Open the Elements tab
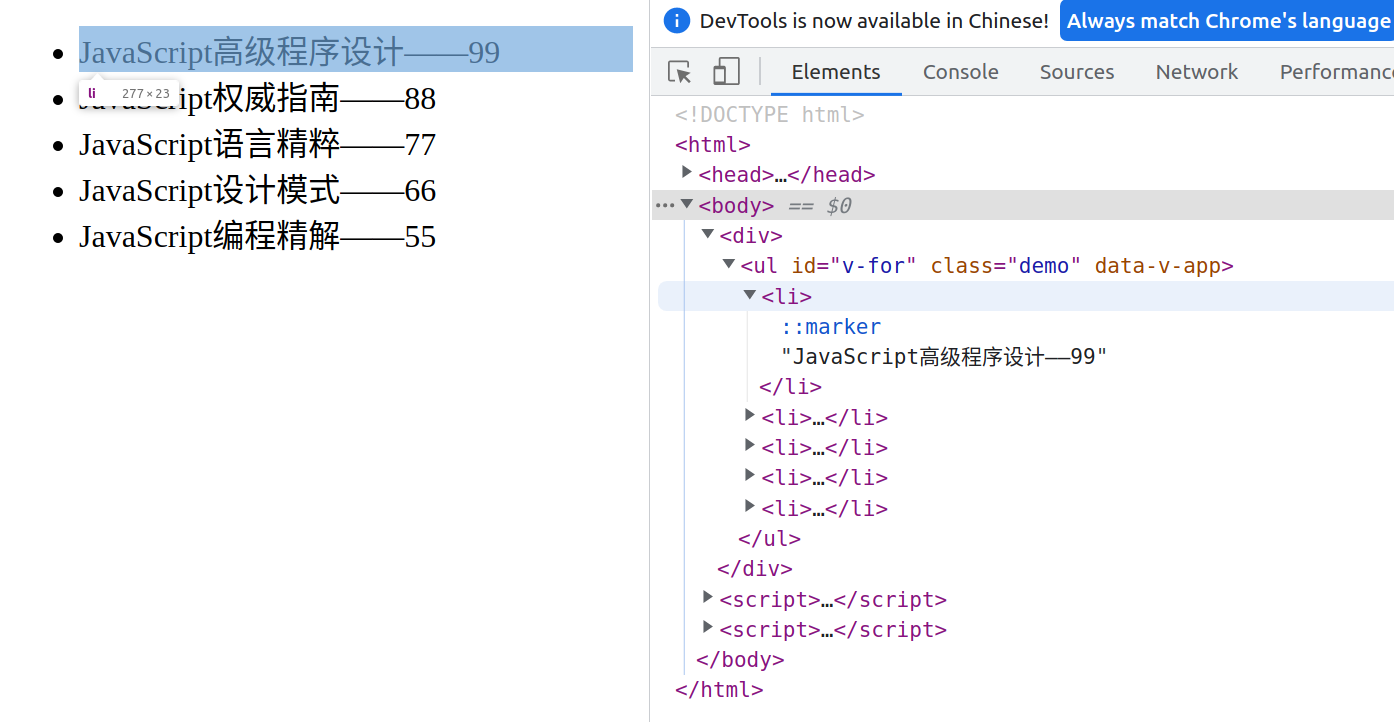The height and width of the screenshot is (722, 1394). (836, 72)
